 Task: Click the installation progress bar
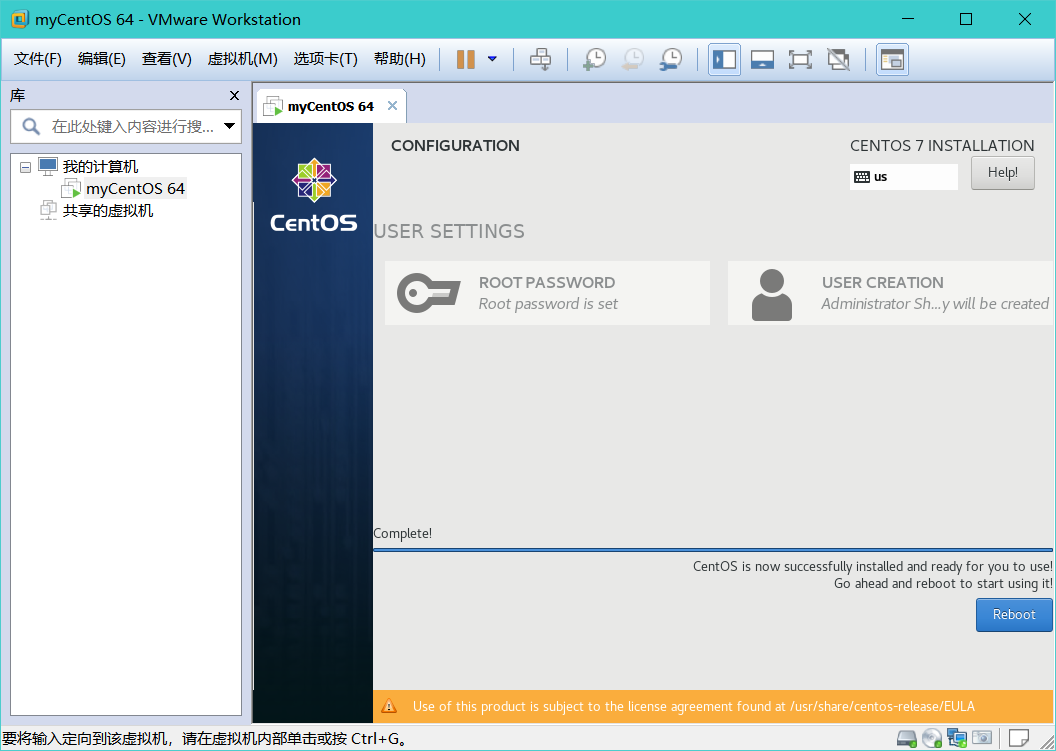pyautogui.click(x=713, y=550)
